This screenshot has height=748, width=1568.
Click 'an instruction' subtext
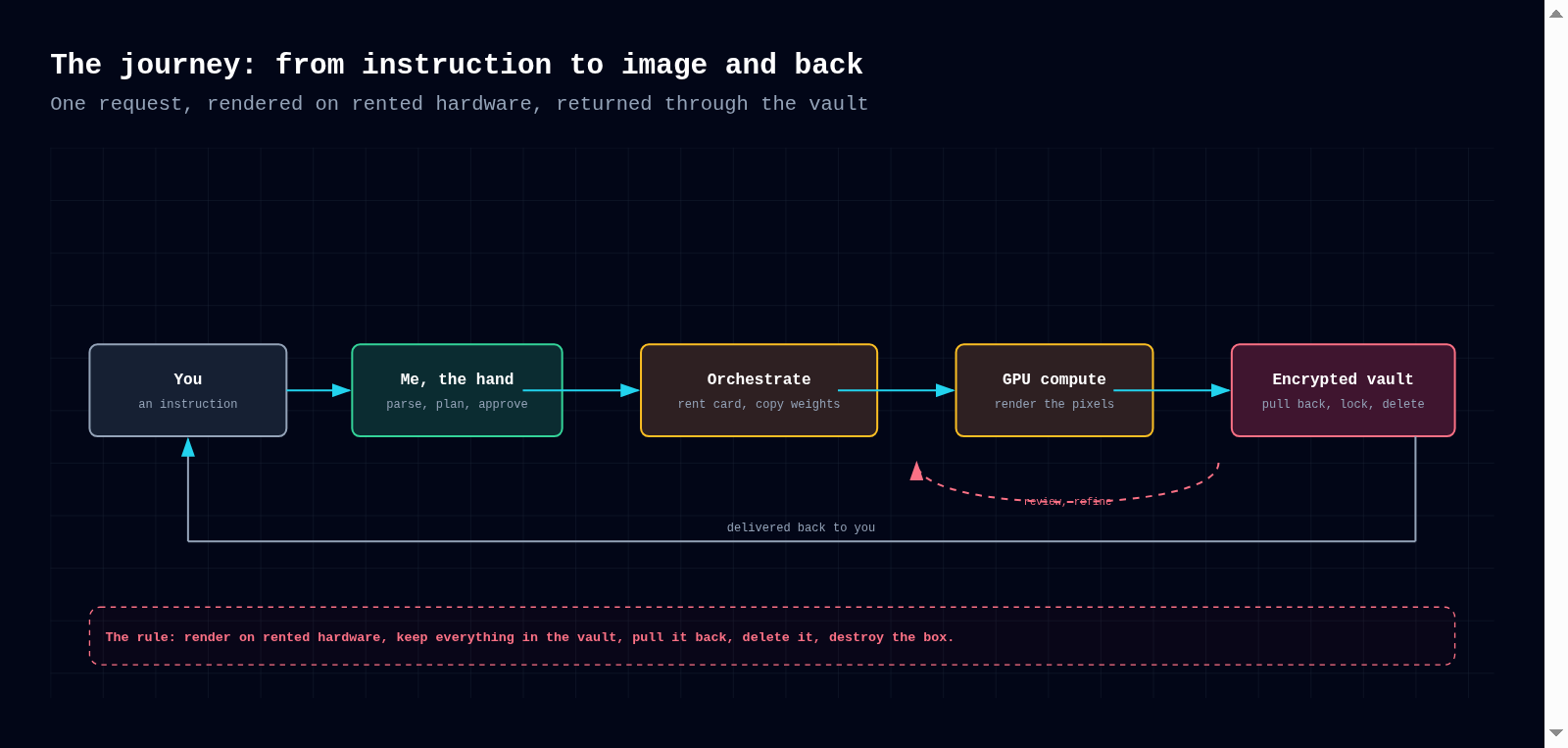188,404
